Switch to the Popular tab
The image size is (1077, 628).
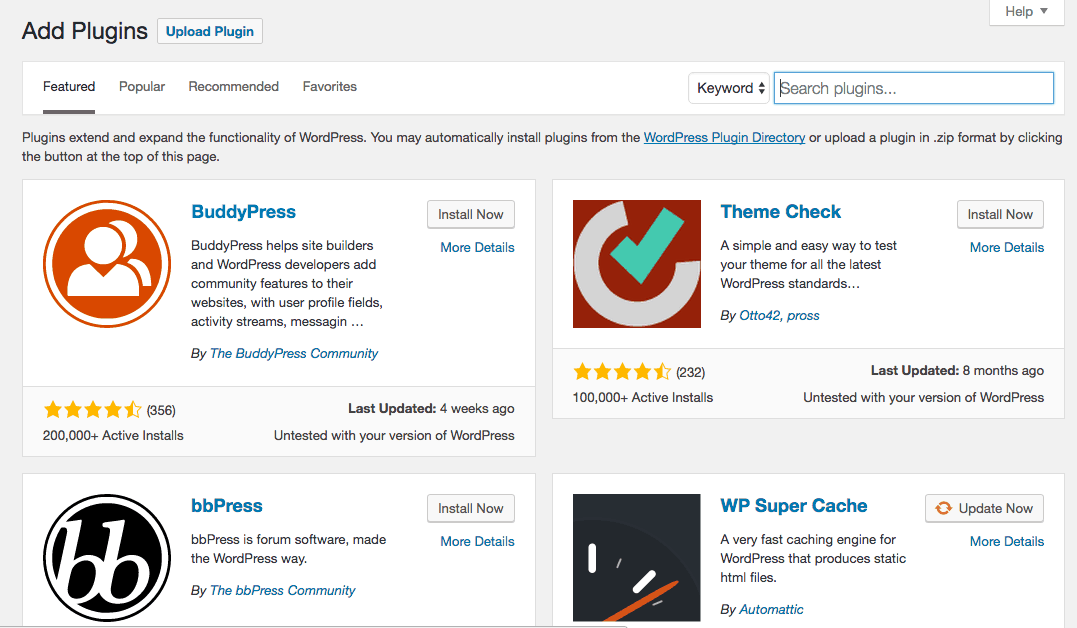(x=141, y=87)
